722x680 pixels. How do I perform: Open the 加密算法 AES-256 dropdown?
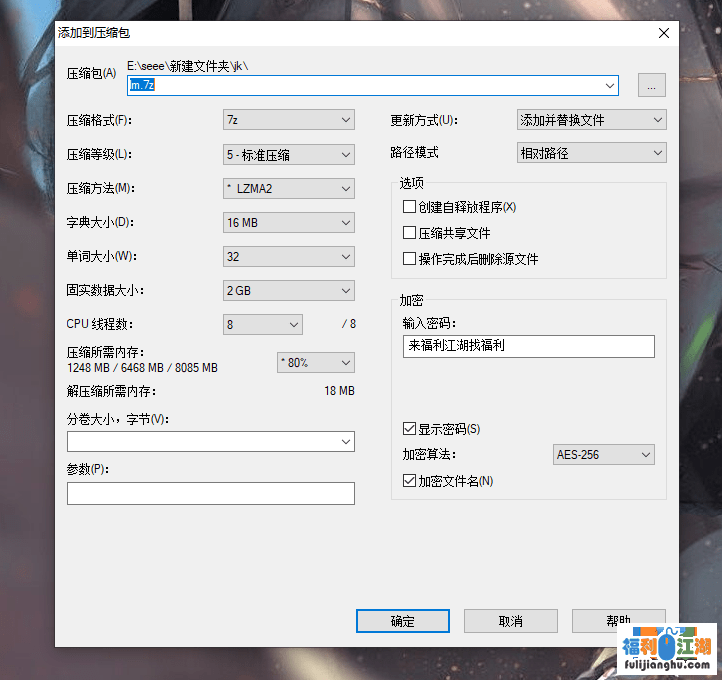604,455
